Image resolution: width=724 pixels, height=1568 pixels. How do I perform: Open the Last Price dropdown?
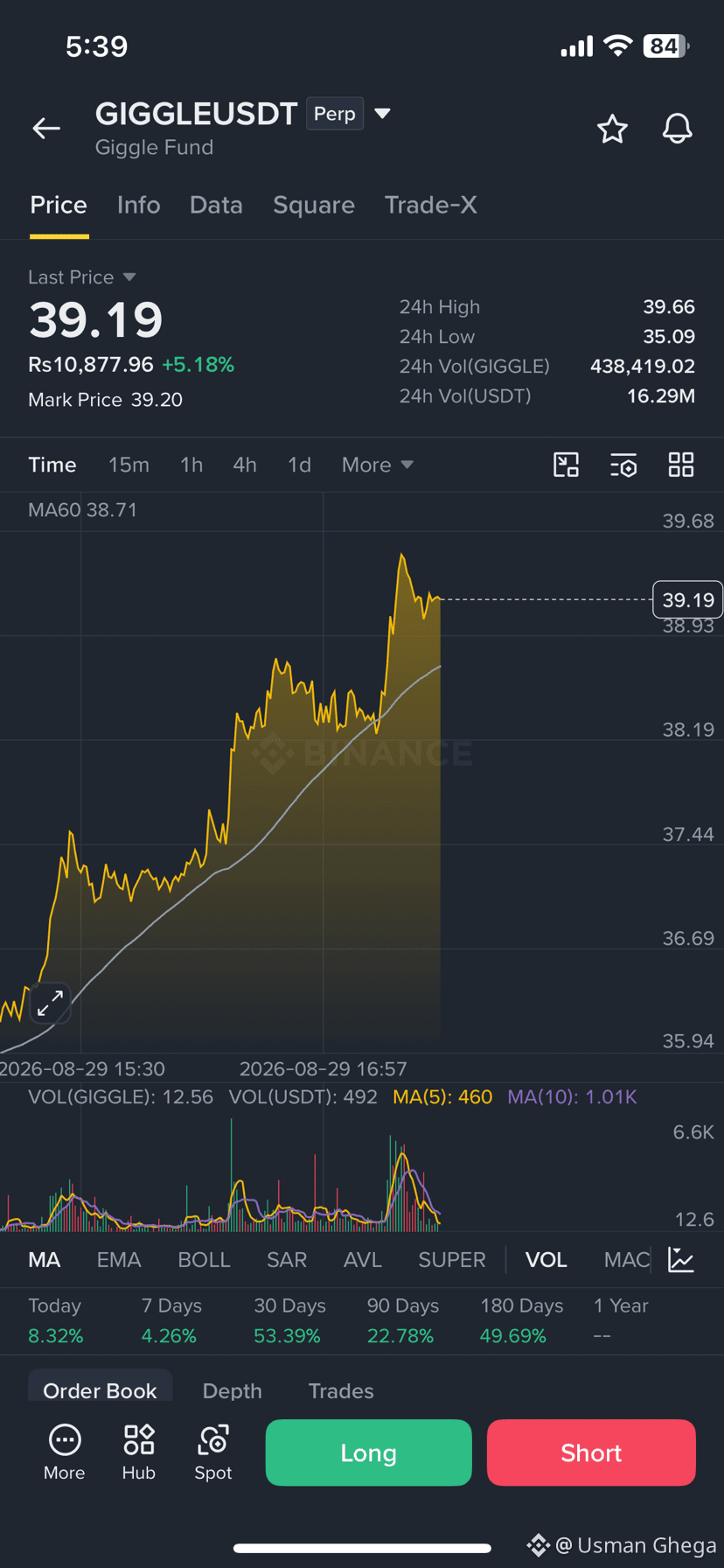tap(82, 277)
